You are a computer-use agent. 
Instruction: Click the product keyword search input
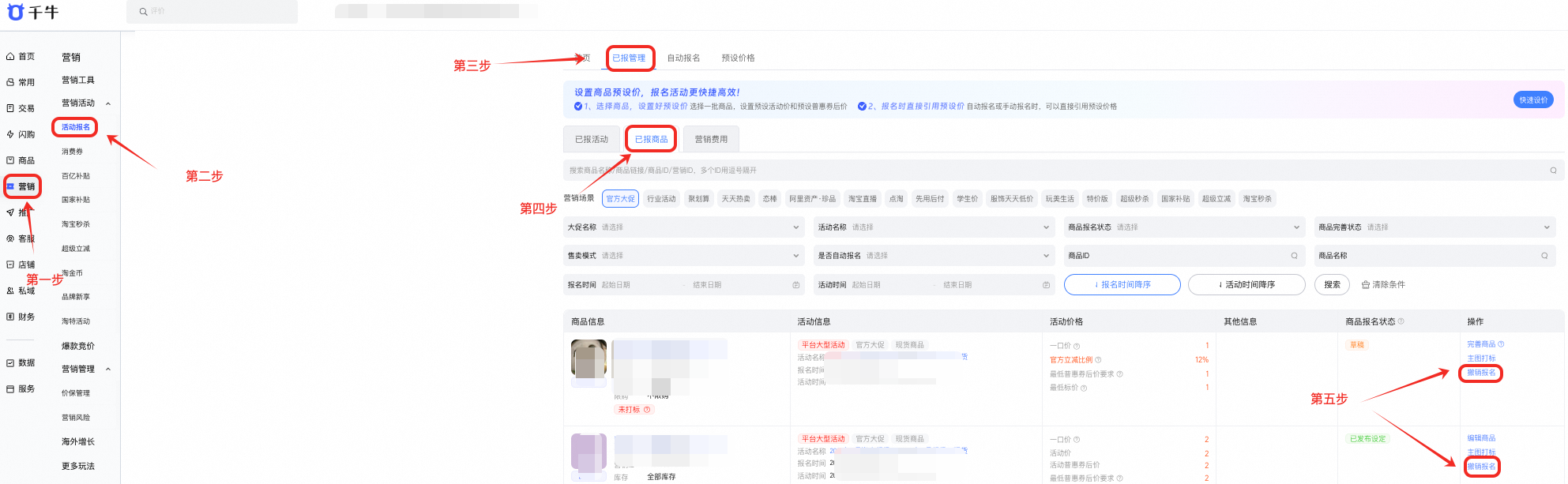[1063, 171]
